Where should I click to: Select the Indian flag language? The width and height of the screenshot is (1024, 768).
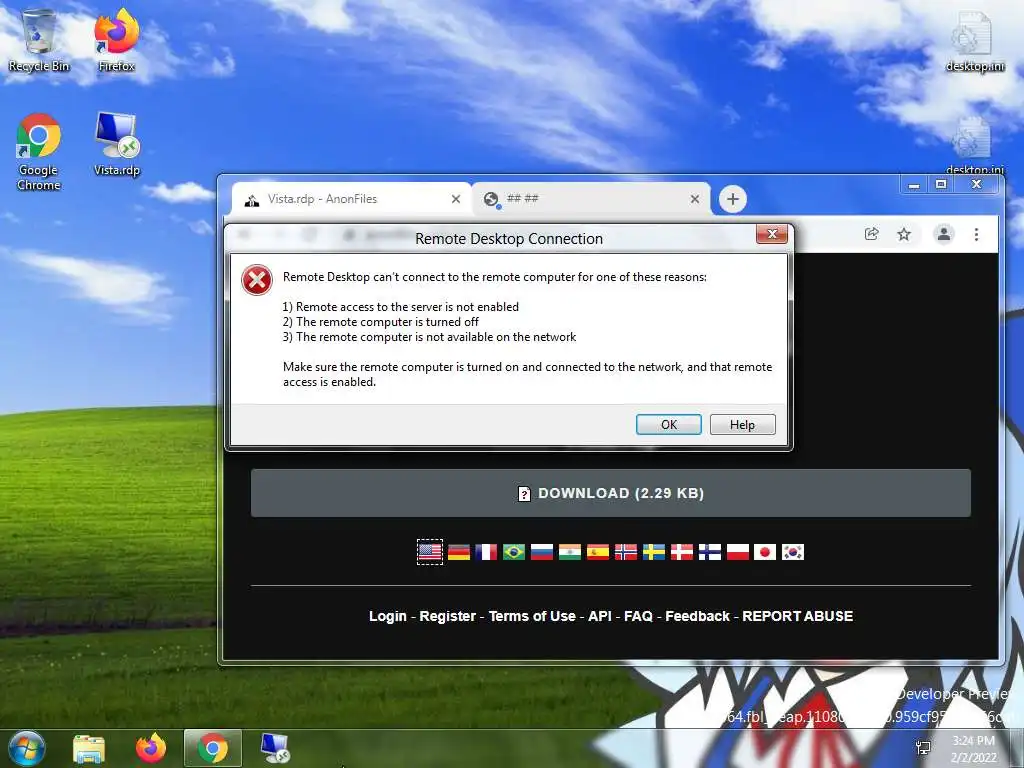[569, 552]
